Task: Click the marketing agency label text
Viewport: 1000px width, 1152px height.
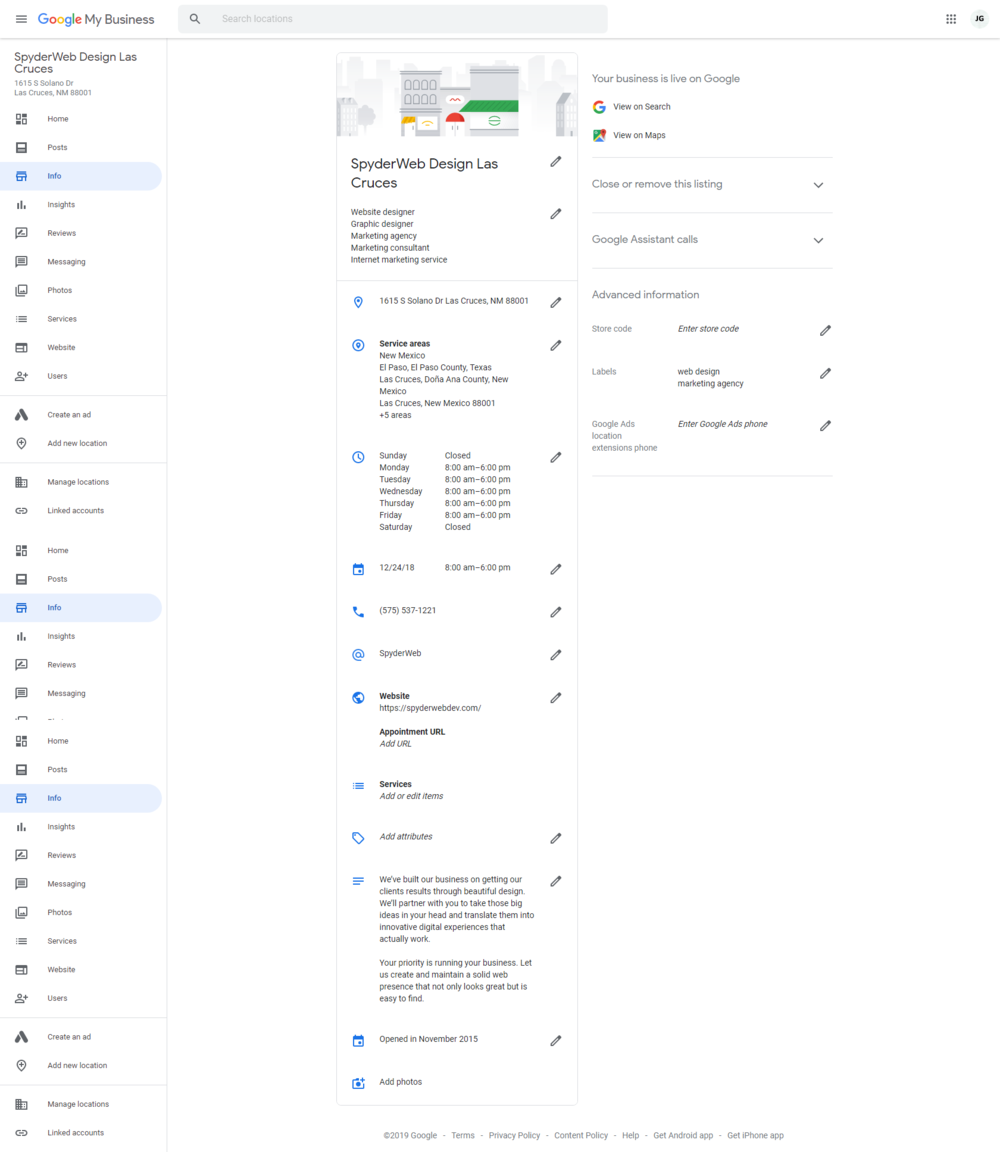Action: pos(711,384)
